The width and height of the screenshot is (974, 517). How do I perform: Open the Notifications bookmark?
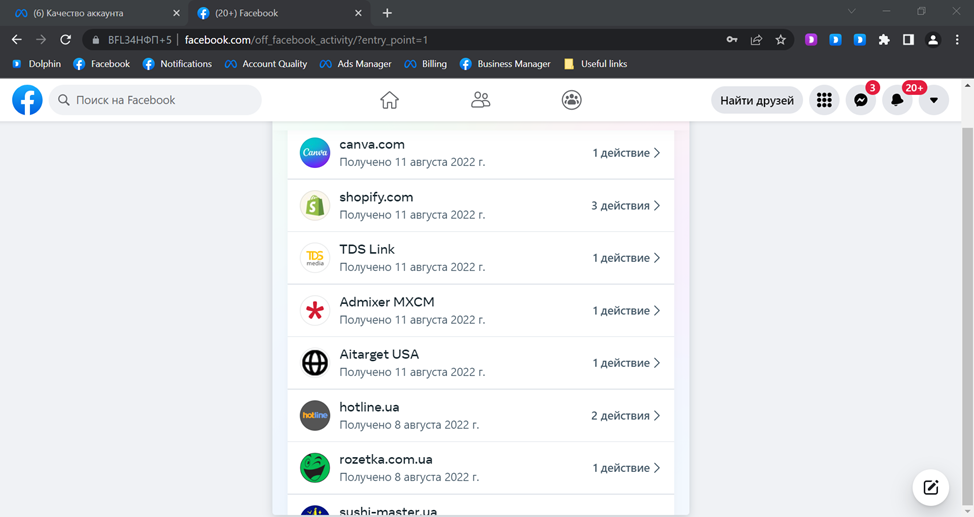click(177, 64)
